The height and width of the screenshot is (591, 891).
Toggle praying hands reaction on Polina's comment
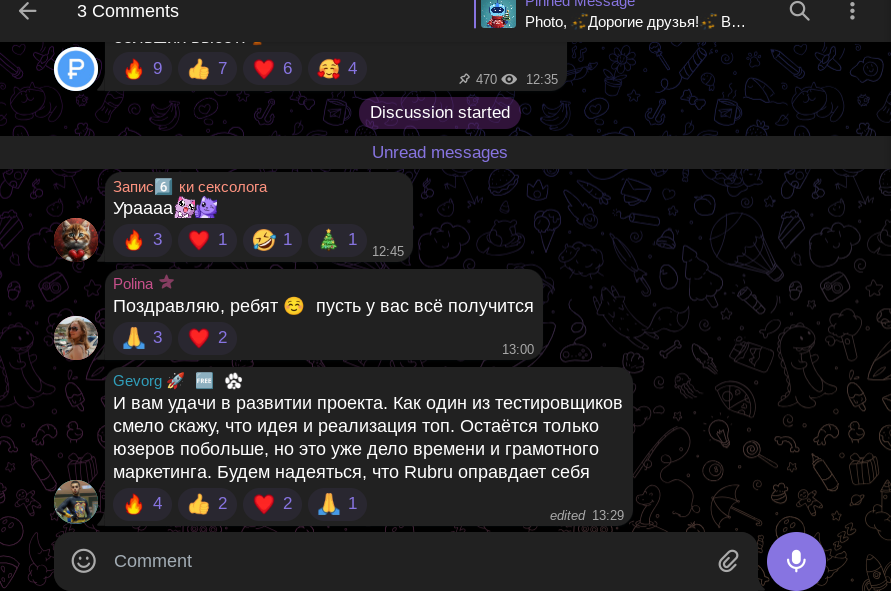[x=143, y=338]
